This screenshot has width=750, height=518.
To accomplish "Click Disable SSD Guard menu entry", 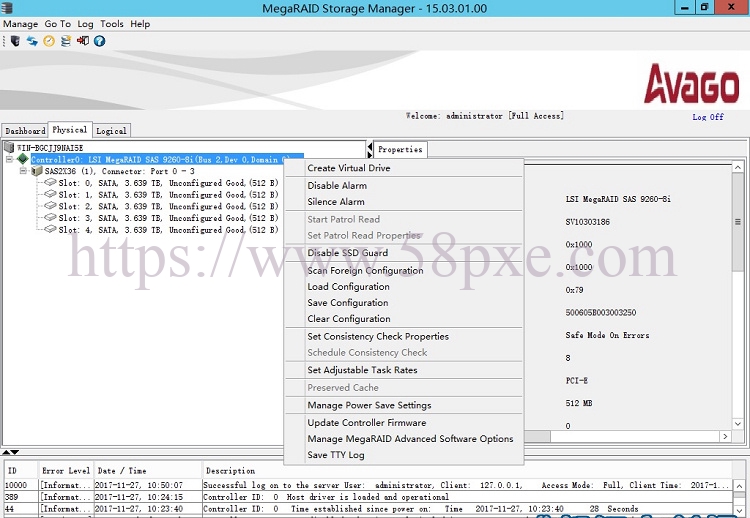I will click(404, 253).
